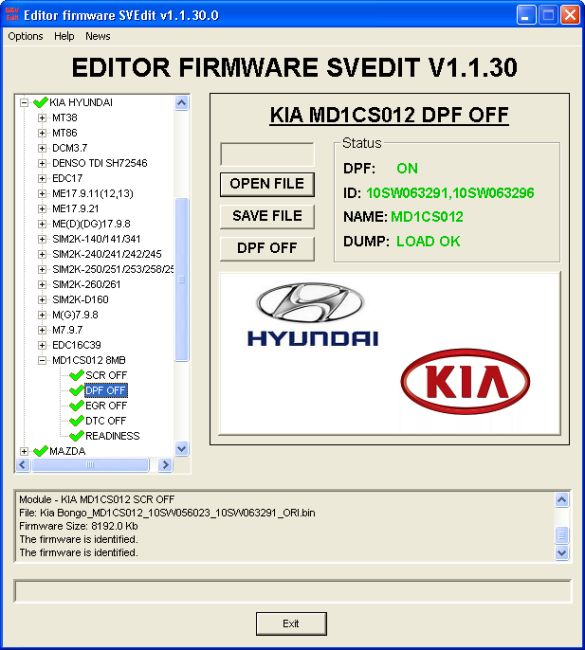The image size is (585, 650).
Task: Click log panel scroll up arrow
Action: click(562, 500)
